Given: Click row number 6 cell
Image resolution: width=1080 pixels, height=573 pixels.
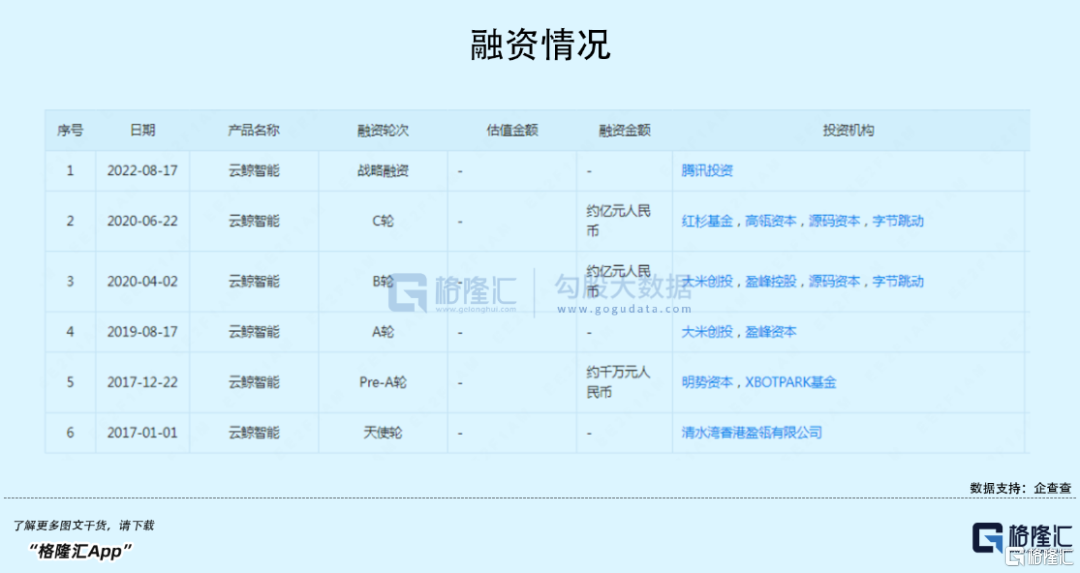Looking at the screenshot, I should point(70,433).
